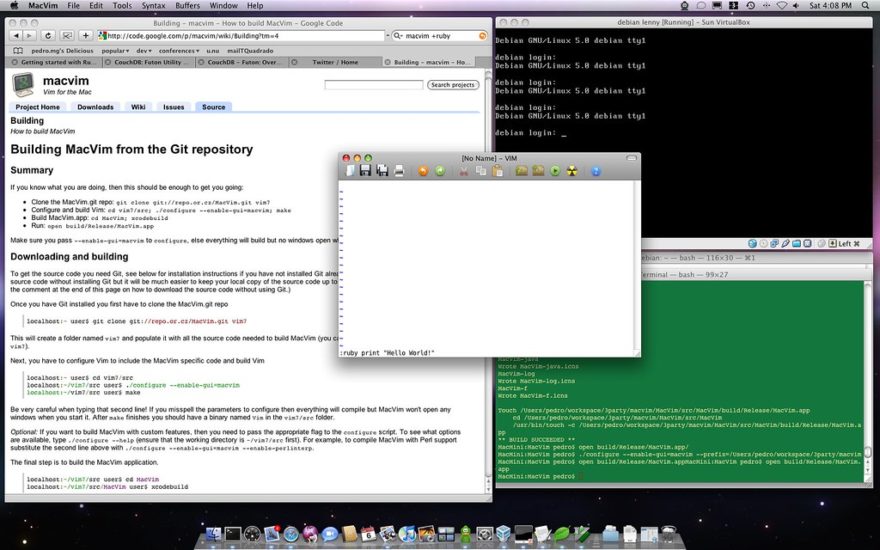Click the Load Session folder icon in MacVim
The width and height of the screenshot is (880, 550).
[x=521, y=171]
